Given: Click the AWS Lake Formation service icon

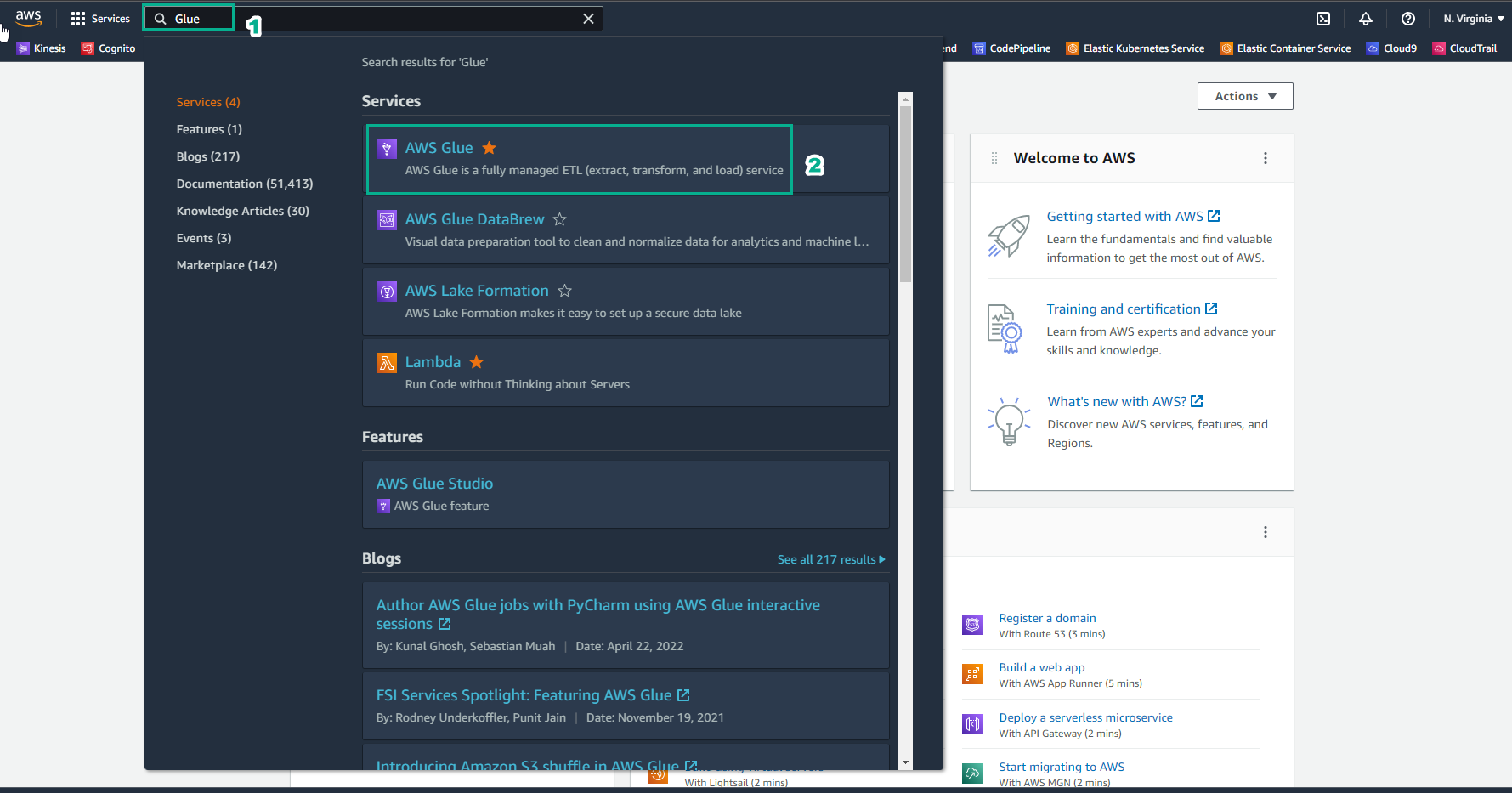Looking at the screenshot, I should [387, 292].
